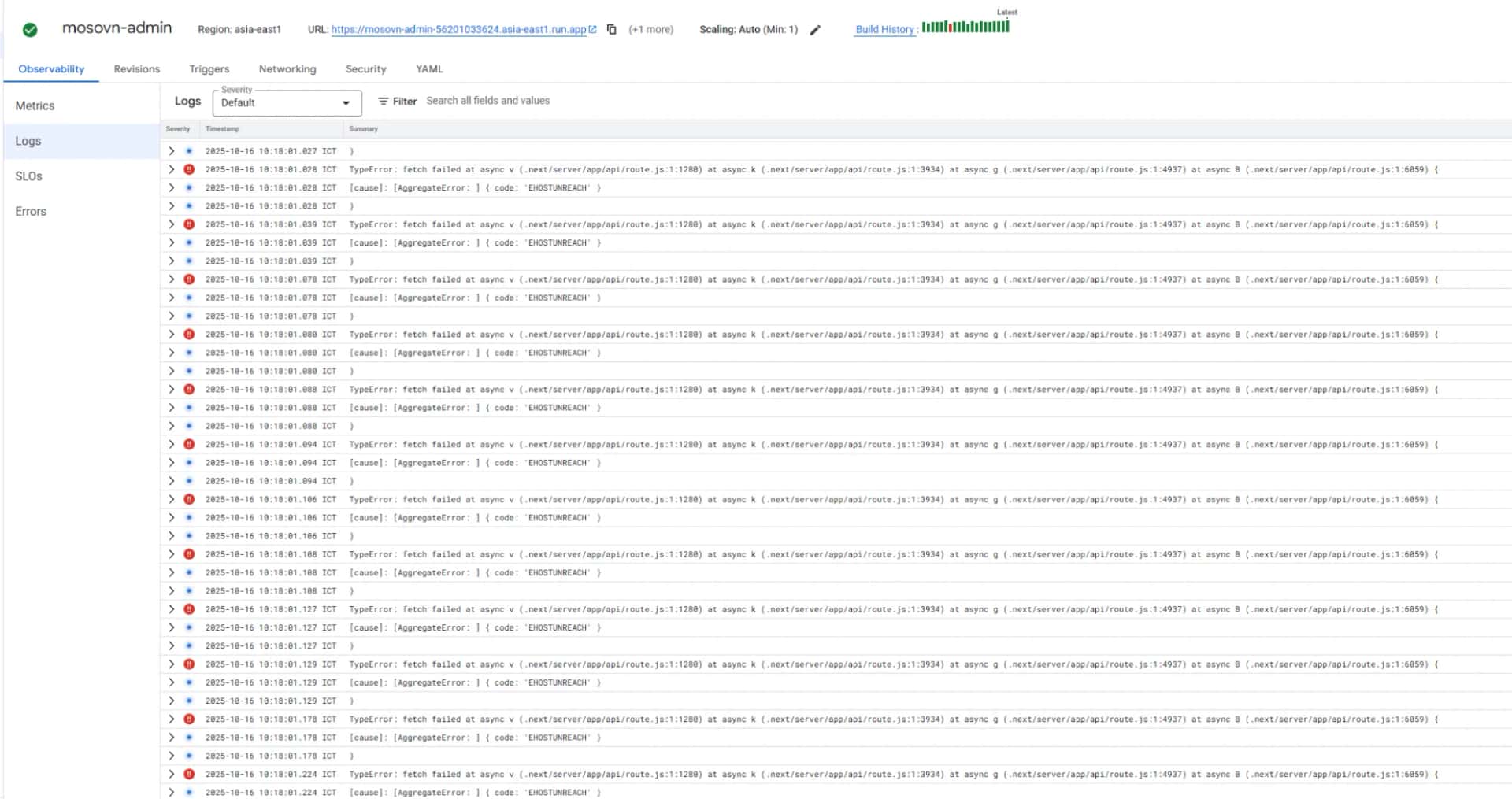Click the (+1 more) URLs text
The image size is (1512, 799).
650,29
